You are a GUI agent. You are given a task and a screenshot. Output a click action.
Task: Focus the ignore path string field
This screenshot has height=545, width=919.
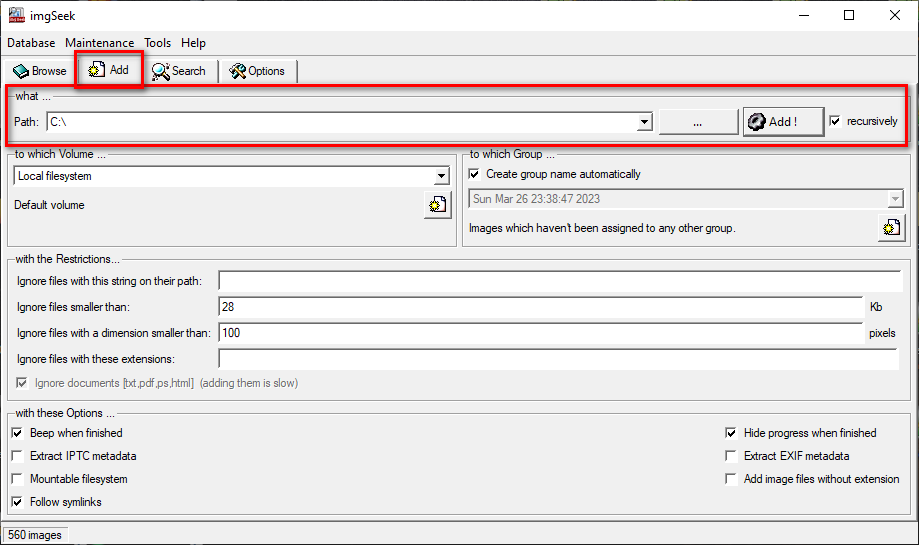click(x=560, y=281)
